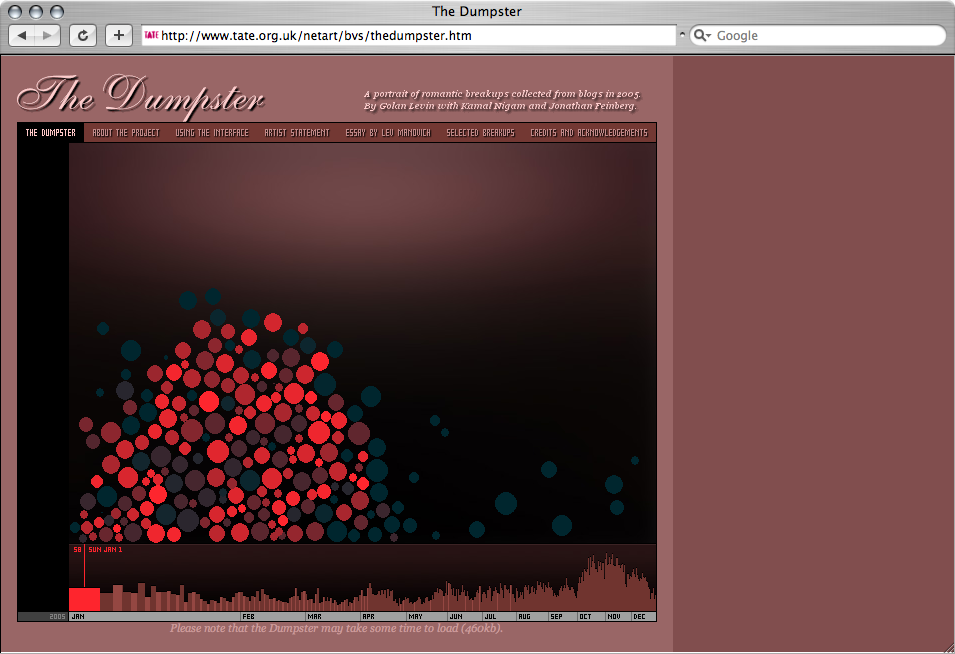The width and height of the screenshot is (955, 654).
Task: Click the Tate favicon in address bar
Action: (x=152, y=35)
